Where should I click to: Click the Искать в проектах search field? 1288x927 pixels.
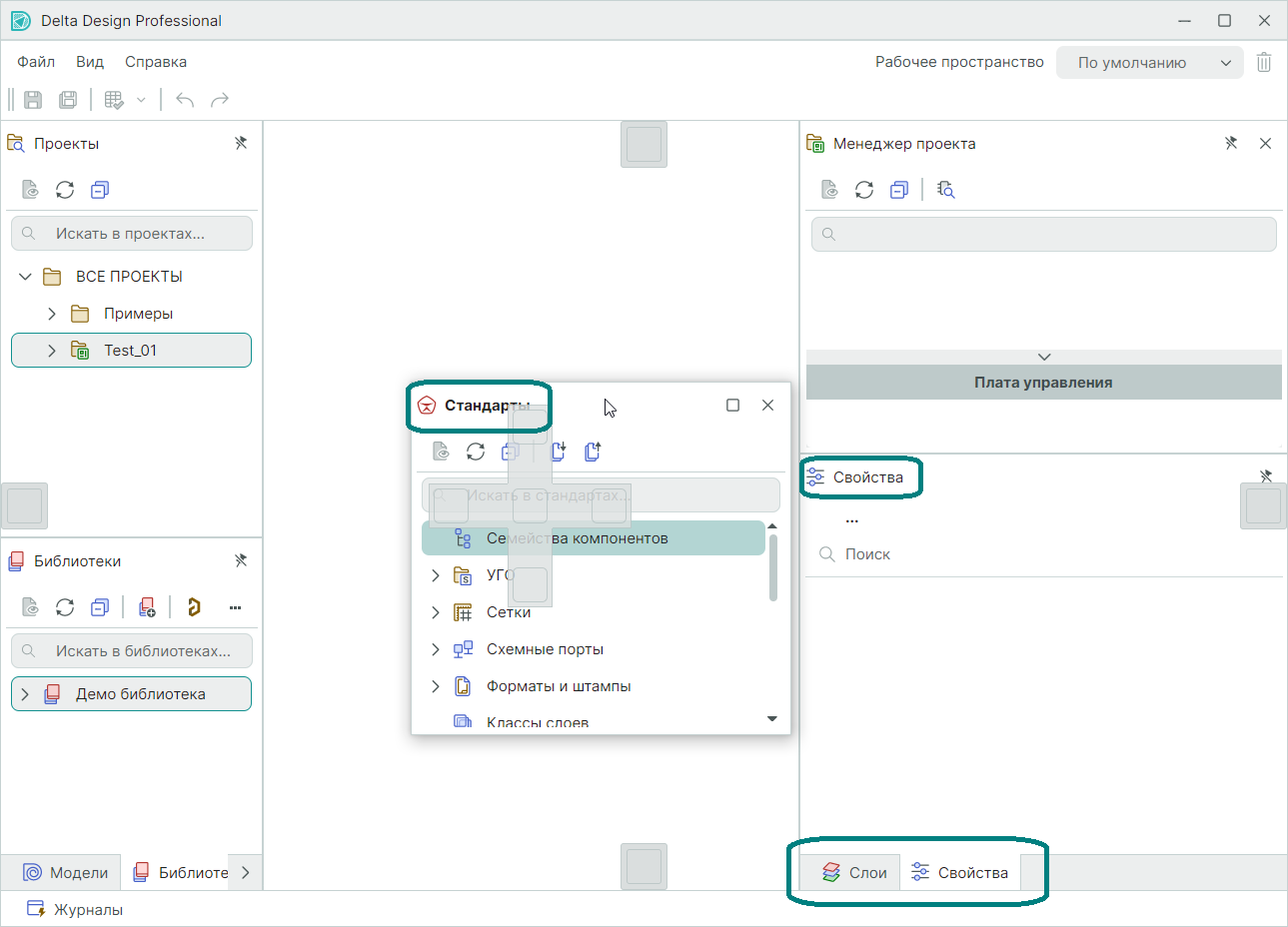click(x=140, y=234)
